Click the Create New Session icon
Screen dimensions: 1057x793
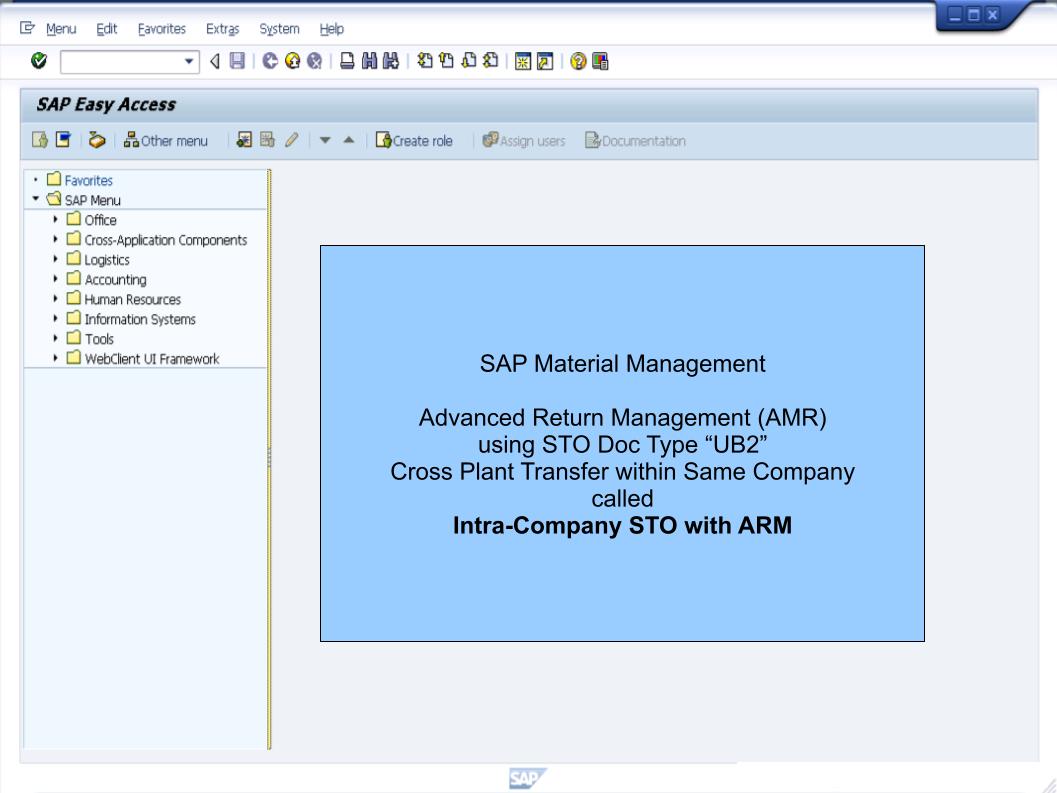[x=523, y=61]
